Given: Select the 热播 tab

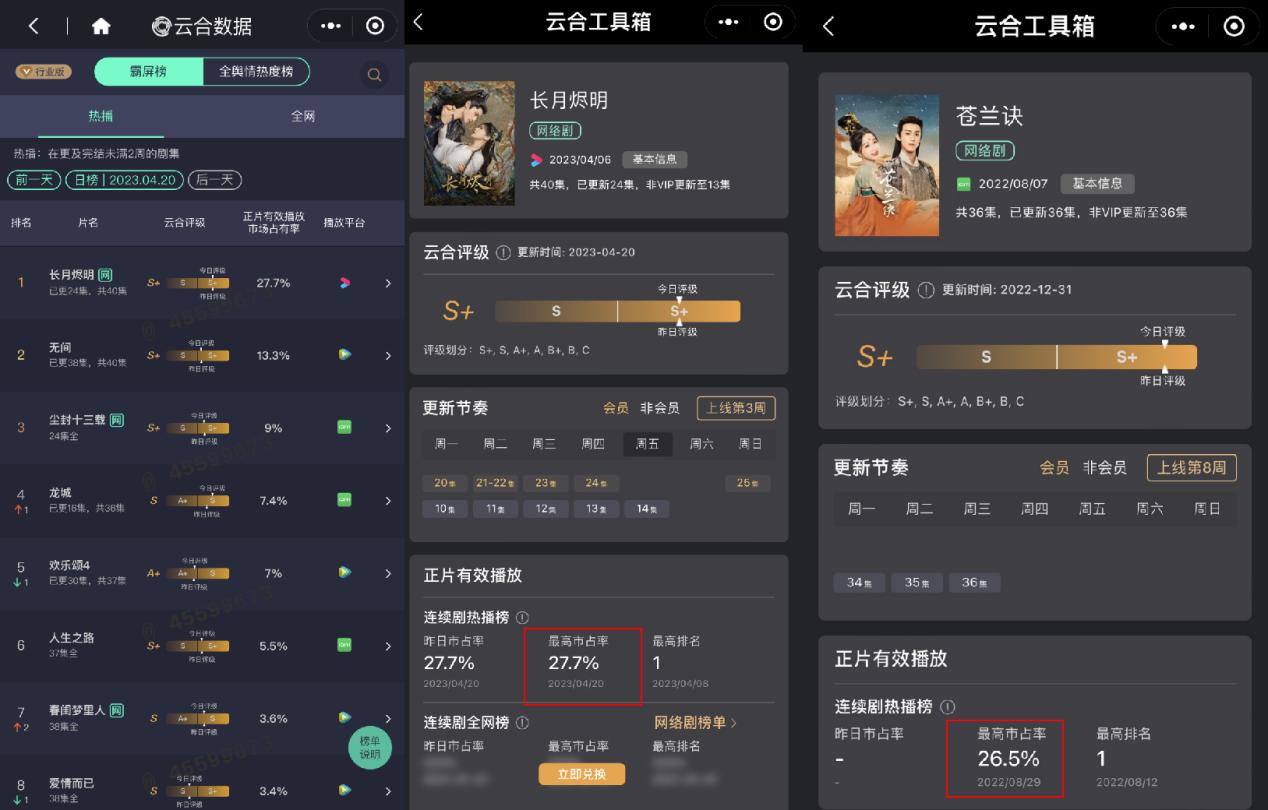Looking at the screenshot, I should point(101,116).
